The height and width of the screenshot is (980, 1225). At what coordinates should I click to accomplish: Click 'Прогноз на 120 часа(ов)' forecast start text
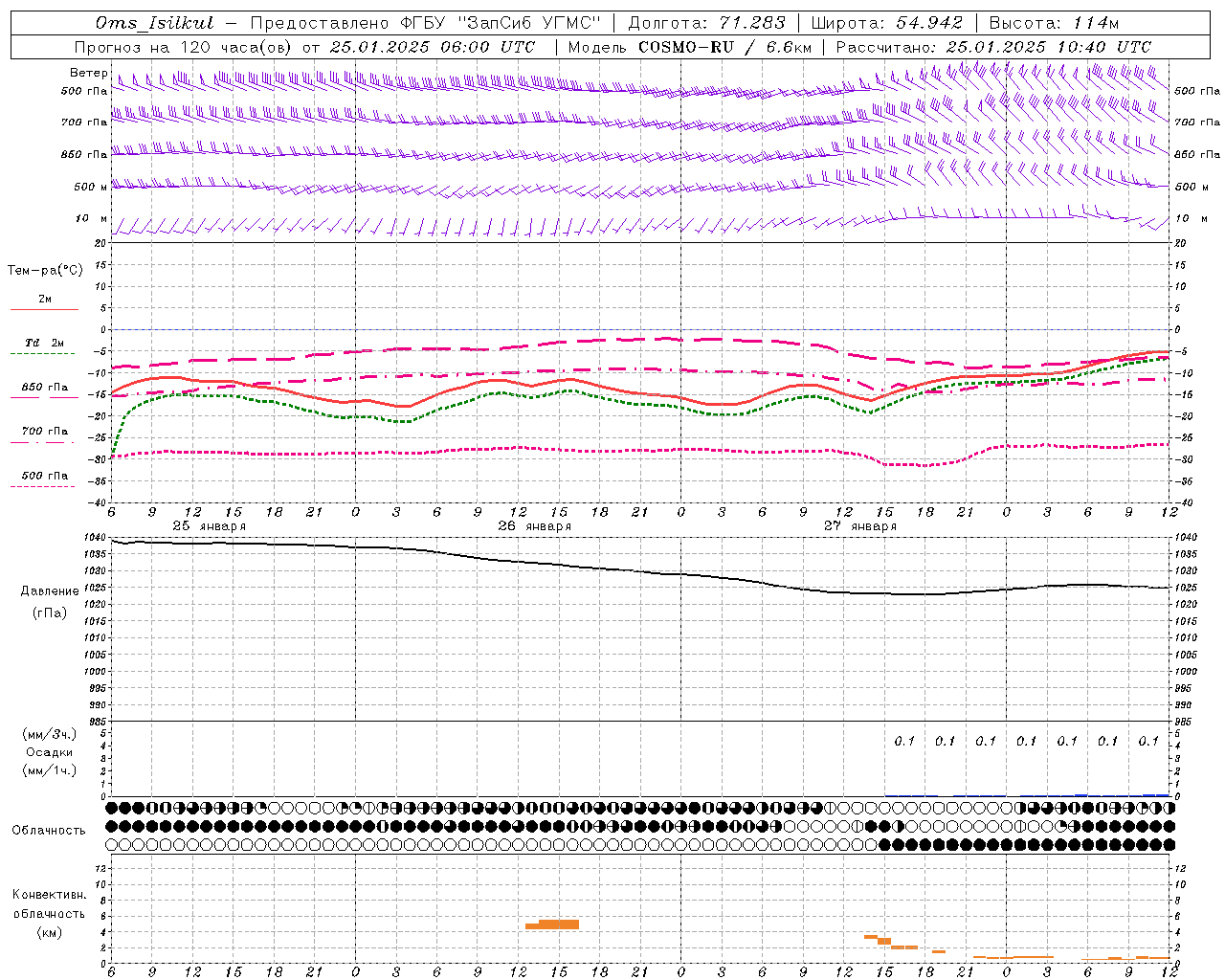click(185, 47)
